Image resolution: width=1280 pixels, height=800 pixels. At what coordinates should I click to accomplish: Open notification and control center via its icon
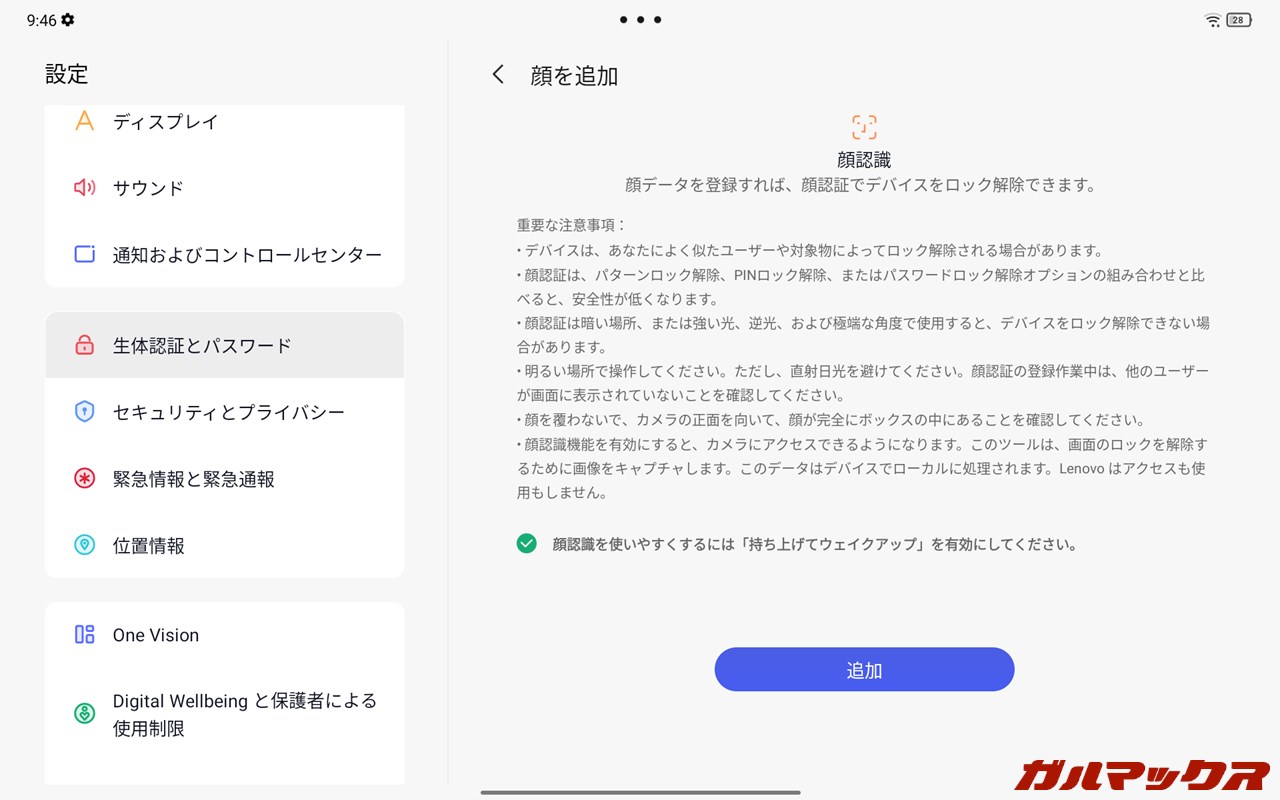(x=84, y=254)
